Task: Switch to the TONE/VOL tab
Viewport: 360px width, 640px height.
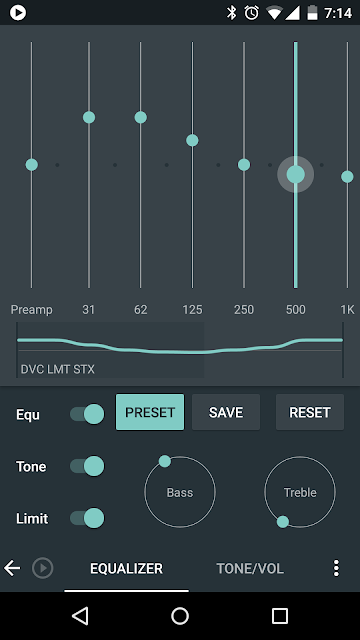Action: (250, 568)
